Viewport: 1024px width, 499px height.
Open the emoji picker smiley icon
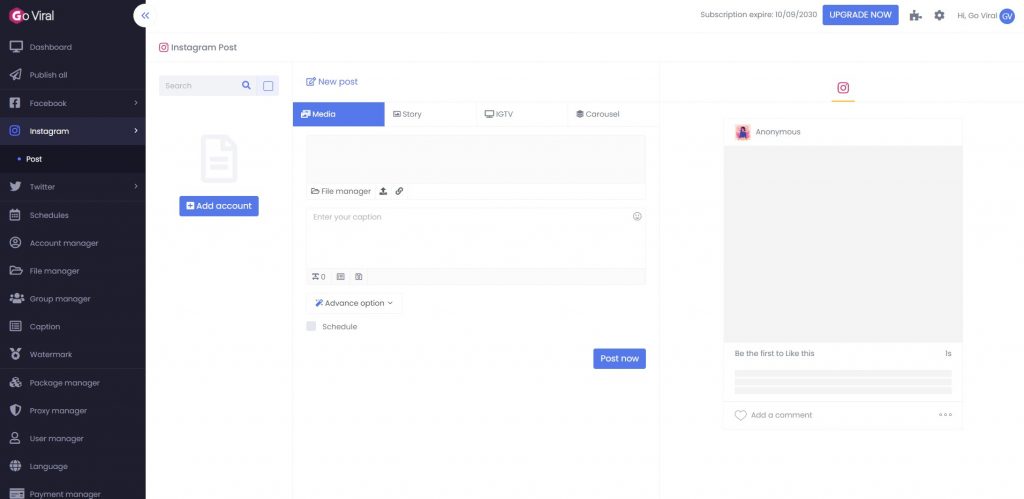(x=637, y=216)
